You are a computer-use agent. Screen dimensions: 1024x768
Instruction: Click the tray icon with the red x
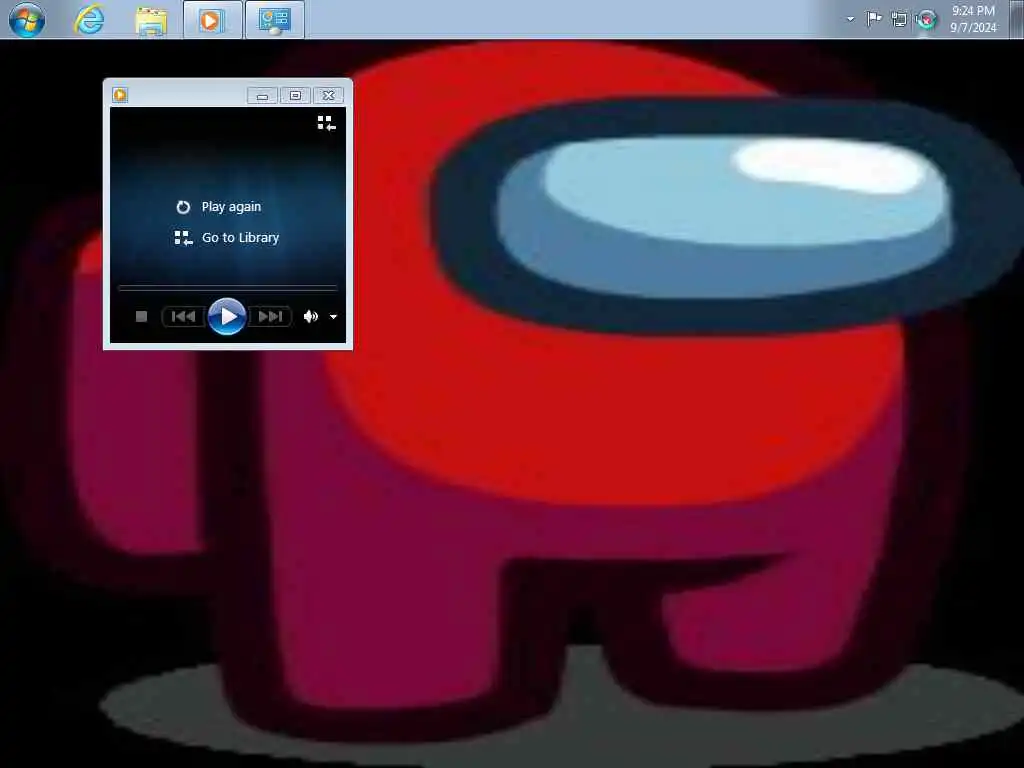(x=926, y=20)
